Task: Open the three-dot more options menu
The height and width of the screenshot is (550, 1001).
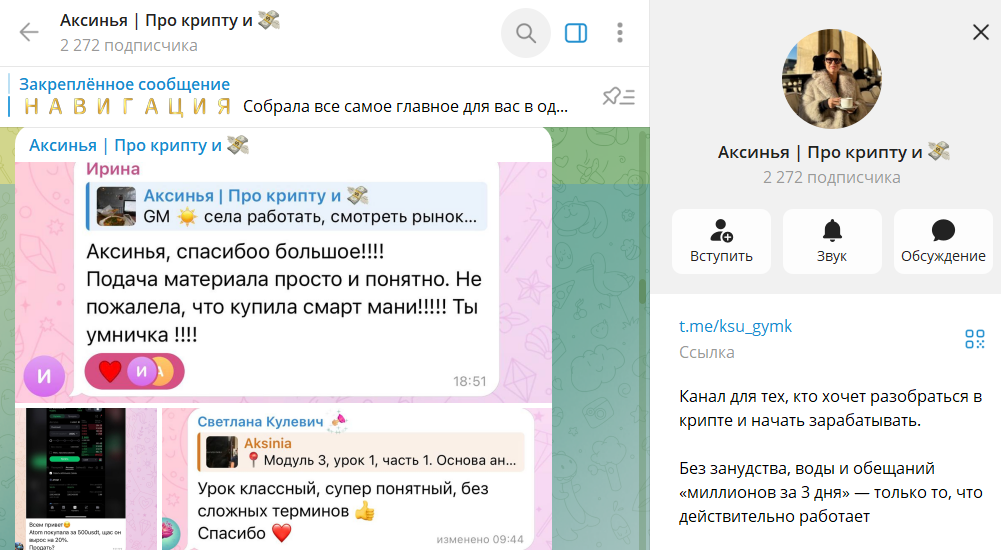Action: click(620, 33)
